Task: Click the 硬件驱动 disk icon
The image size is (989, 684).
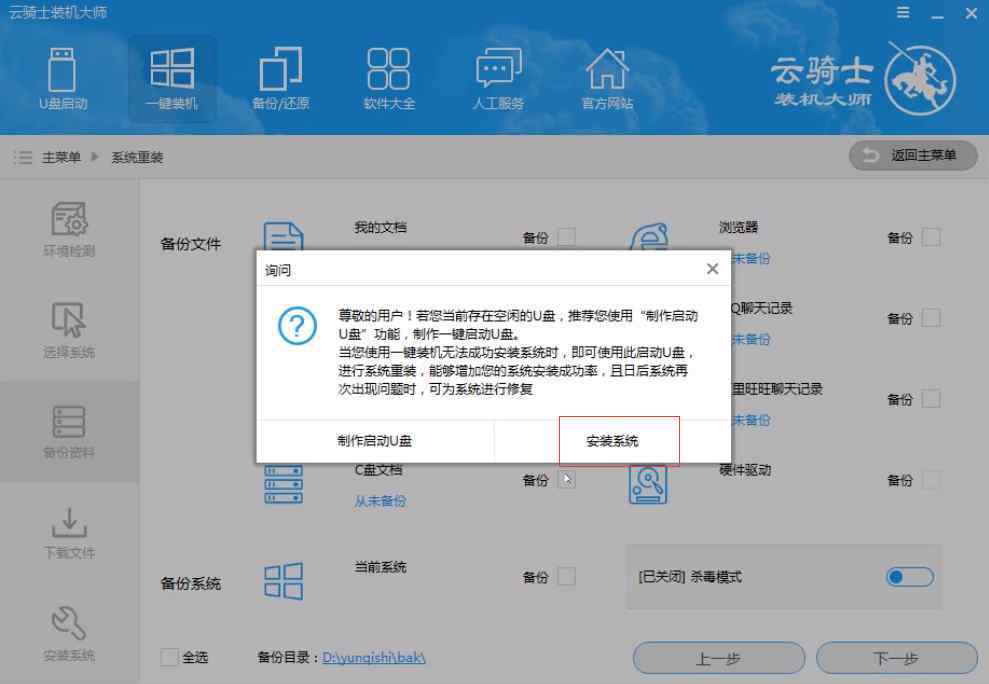Action: pos(648,485)
